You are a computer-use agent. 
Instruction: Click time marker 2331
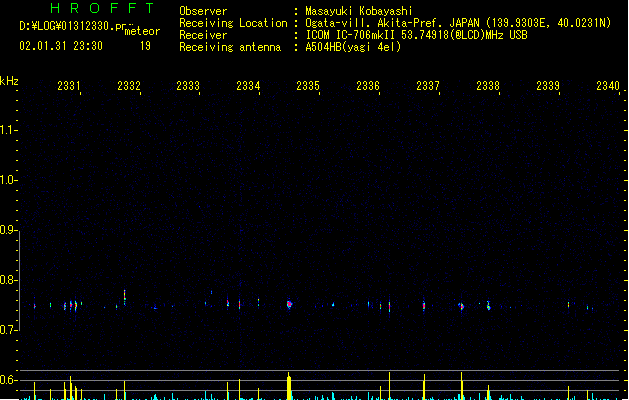[x=69, y=85]
